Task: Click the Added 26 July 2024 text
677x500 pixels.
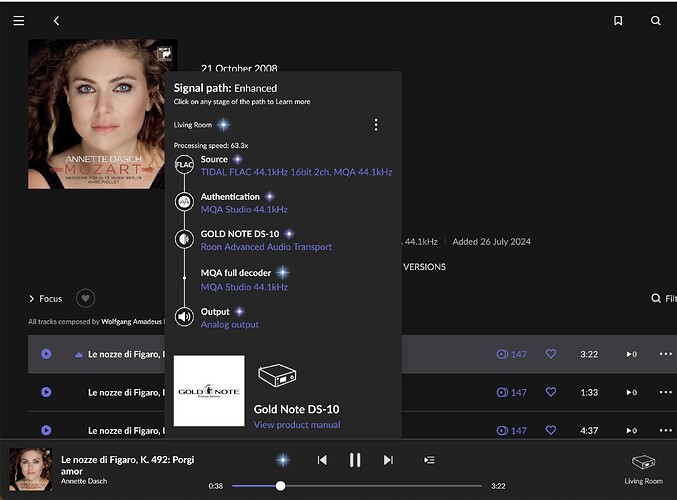Action: point(491,242)
